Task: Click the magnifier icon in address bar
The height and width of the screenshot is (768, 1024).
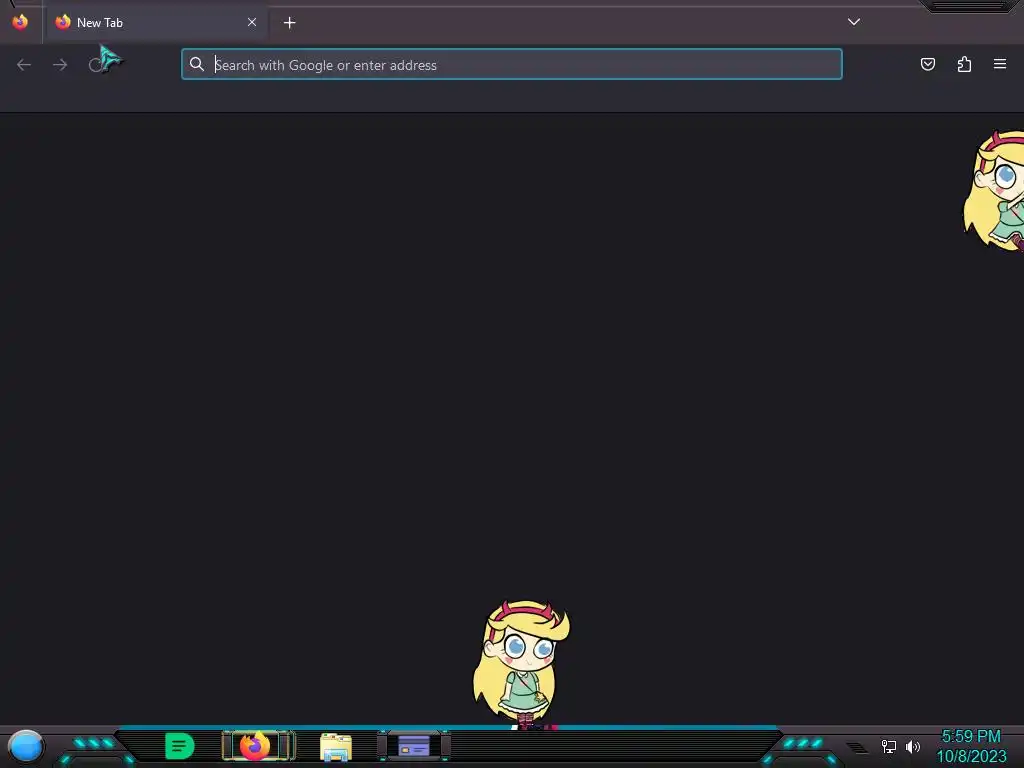Action: point(197,64)
